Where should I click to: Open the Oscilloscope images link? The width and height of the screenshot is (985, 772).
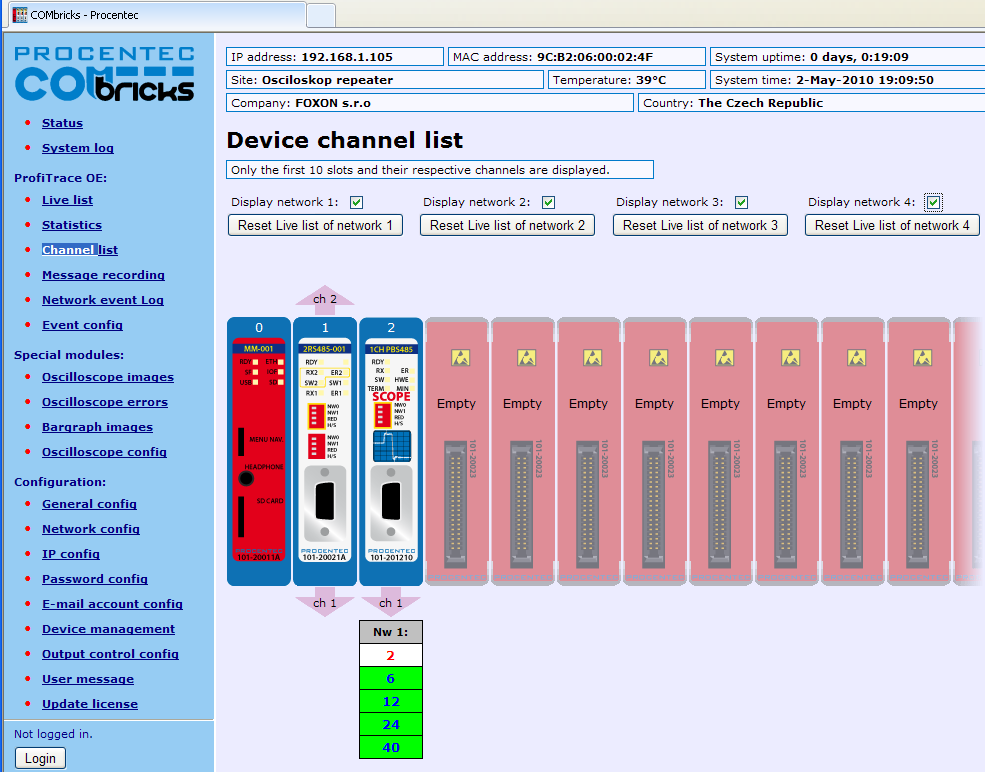108,377
